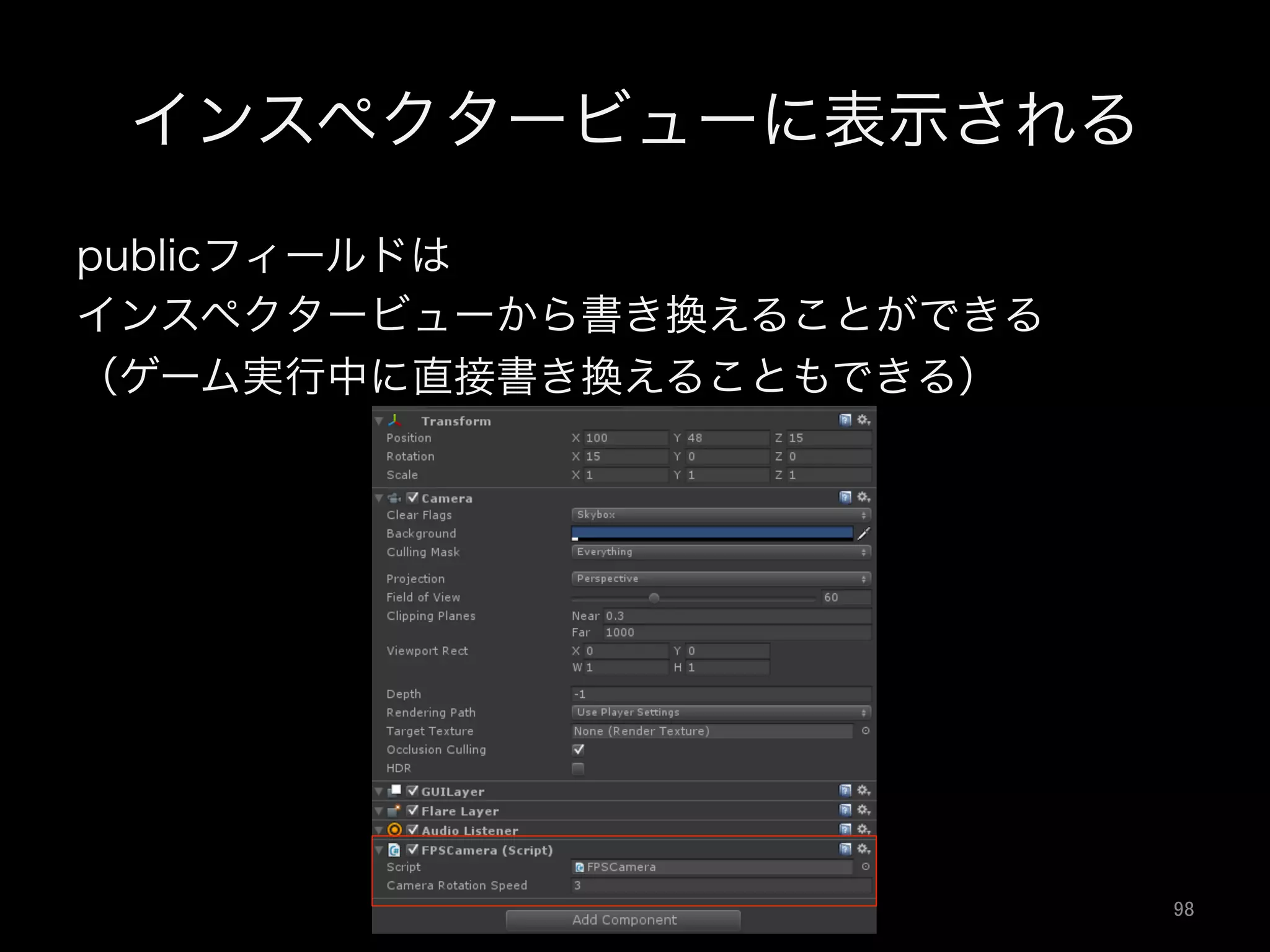Open Flare Layer gear menu
The image size is (1270, 952).
pos(864,810)
